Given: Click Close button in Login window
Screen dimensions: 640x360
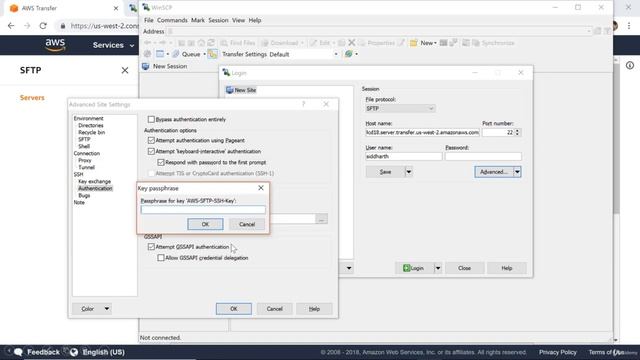Looking at the screenshot, I should 464,268.
